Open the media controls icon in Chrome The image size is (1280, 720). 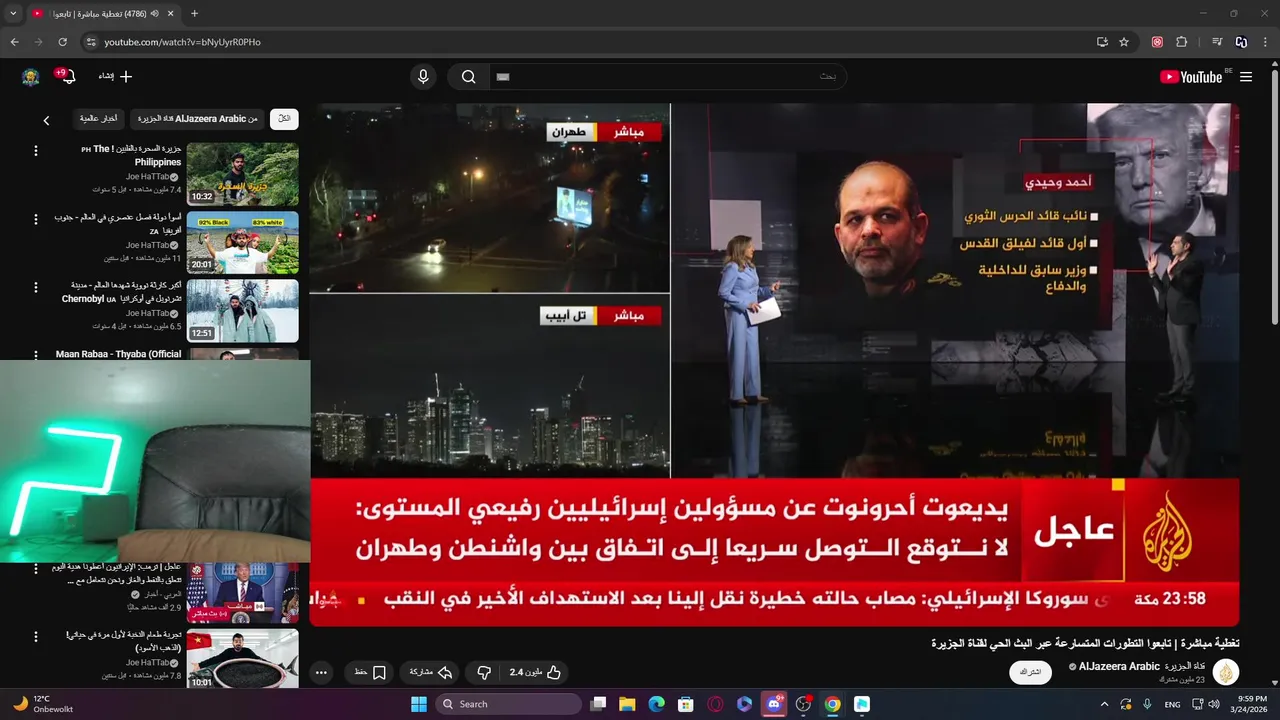click(x=1217, y=42)
